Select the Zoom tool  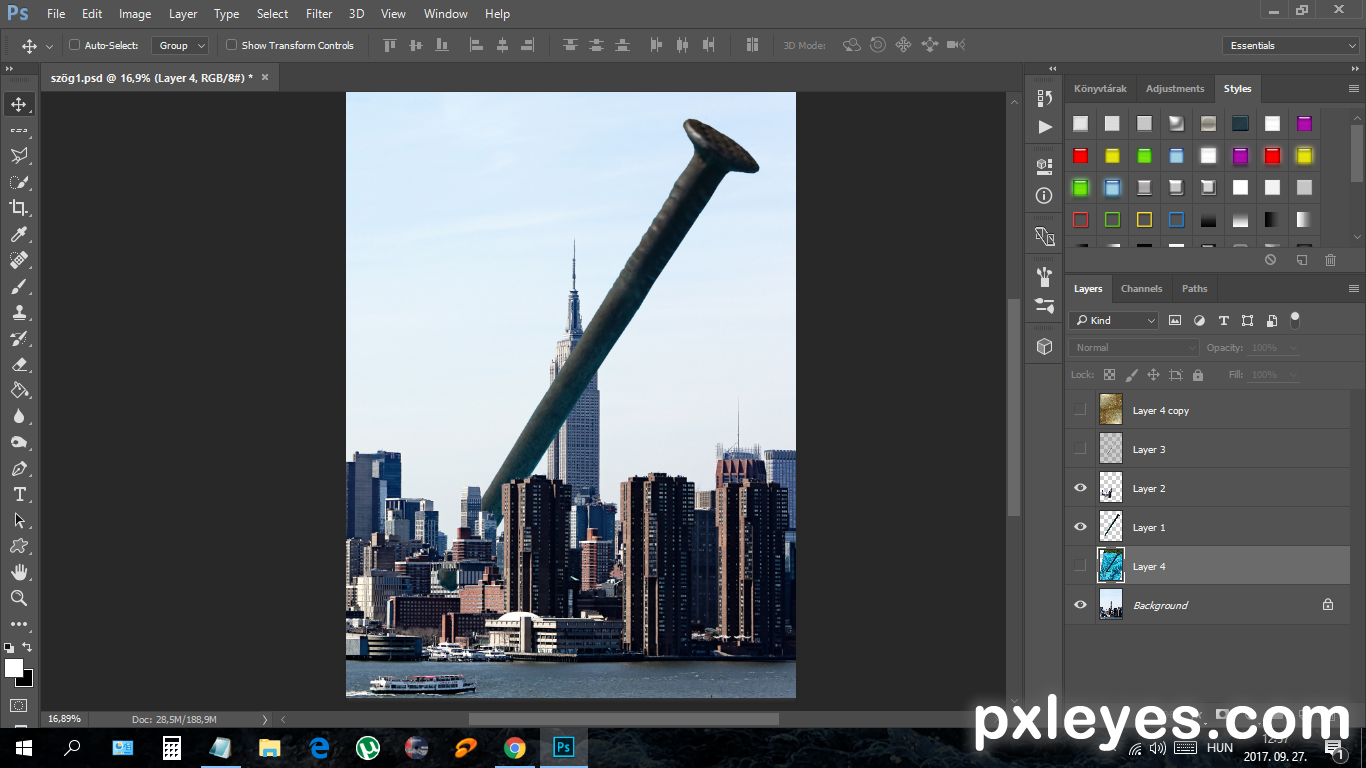[x=18, y=598]
